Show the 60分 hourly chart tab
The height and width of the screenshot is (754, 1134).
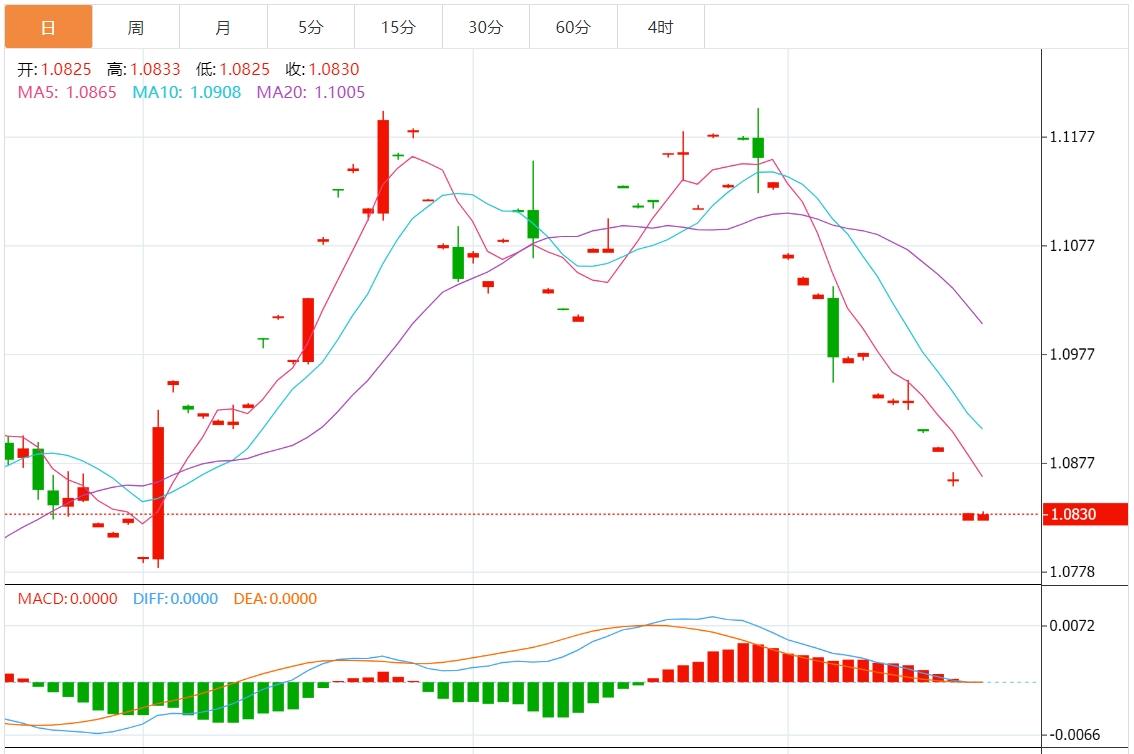point(573,27)
